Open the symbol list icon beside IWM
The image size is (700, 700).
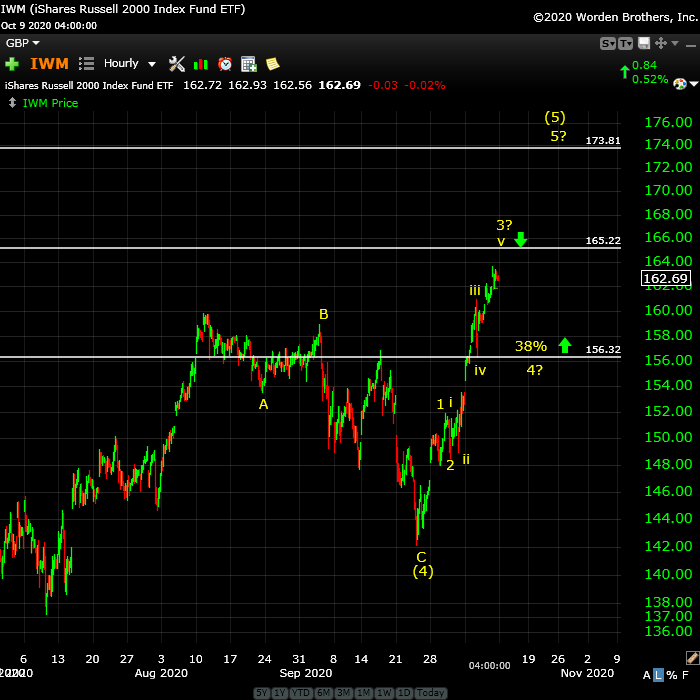tap(86, 63)
